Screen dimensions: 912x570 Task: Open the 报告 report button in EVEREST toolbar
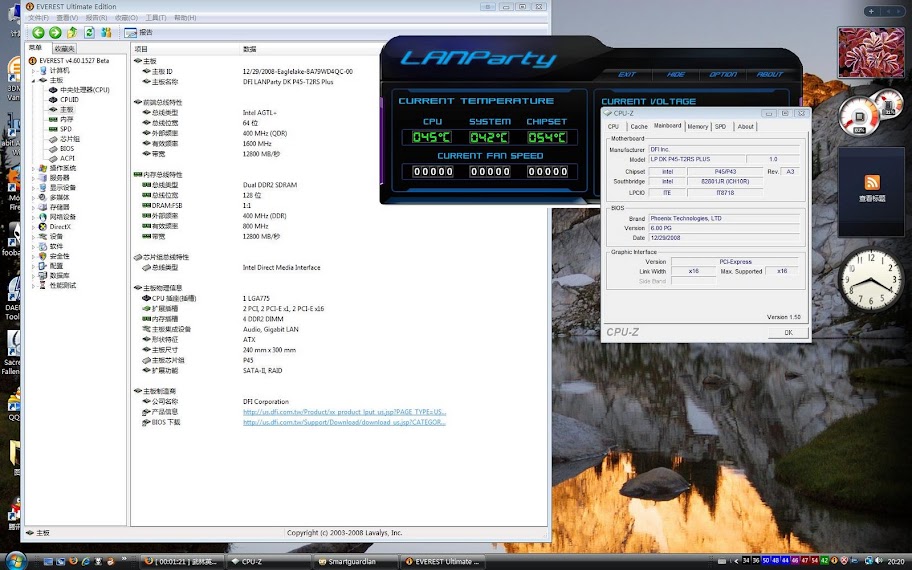point(138,33)
